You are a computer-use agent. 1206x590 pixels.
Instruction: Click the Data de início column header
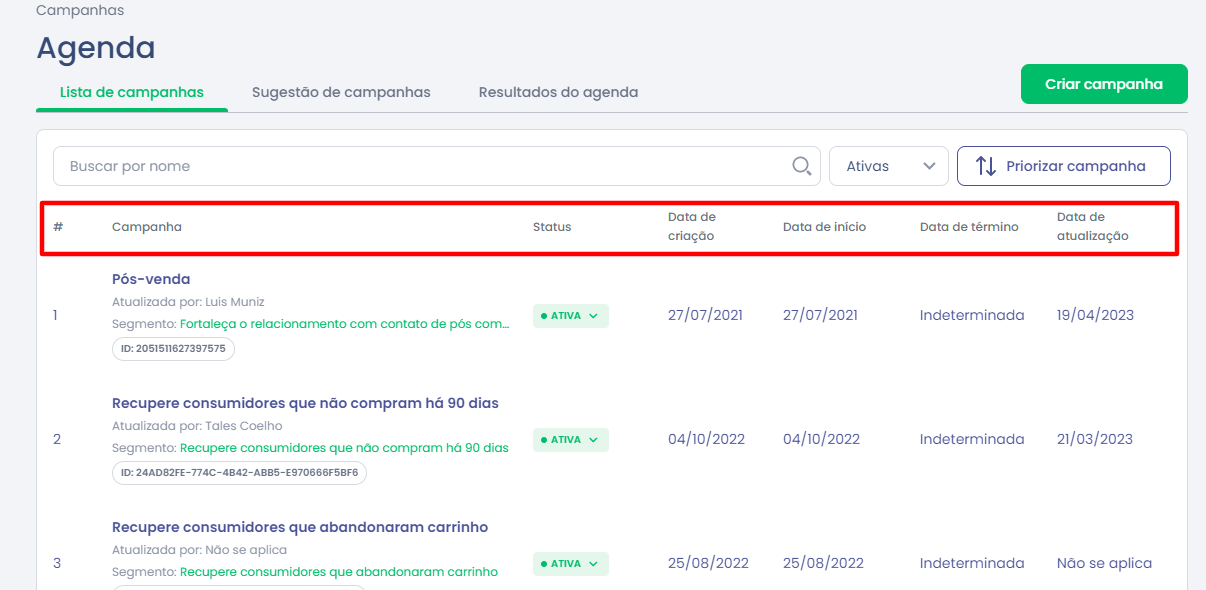click(825, 227)
